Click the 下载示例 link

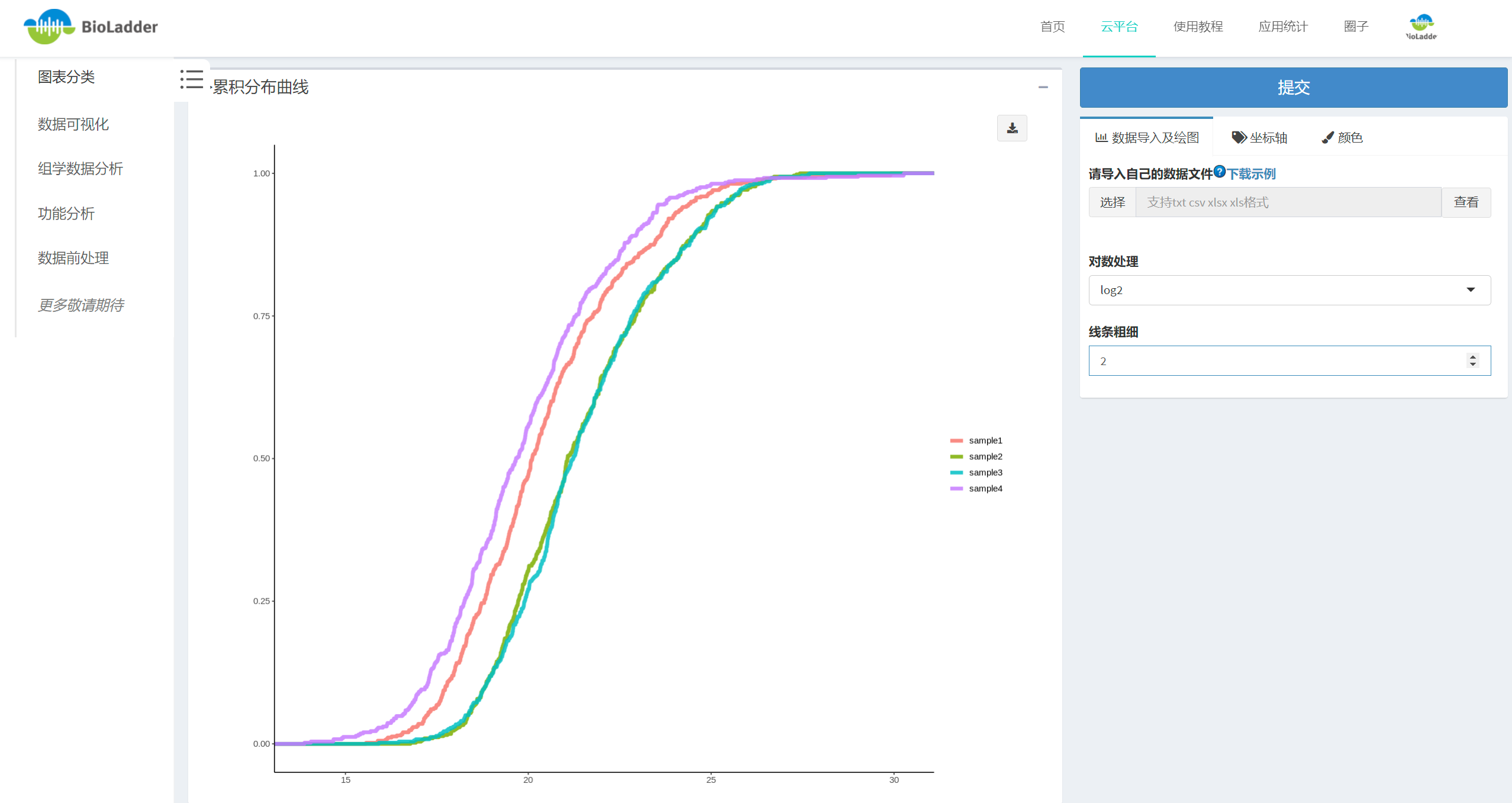pyautogui.click(x=1251, y=174)
